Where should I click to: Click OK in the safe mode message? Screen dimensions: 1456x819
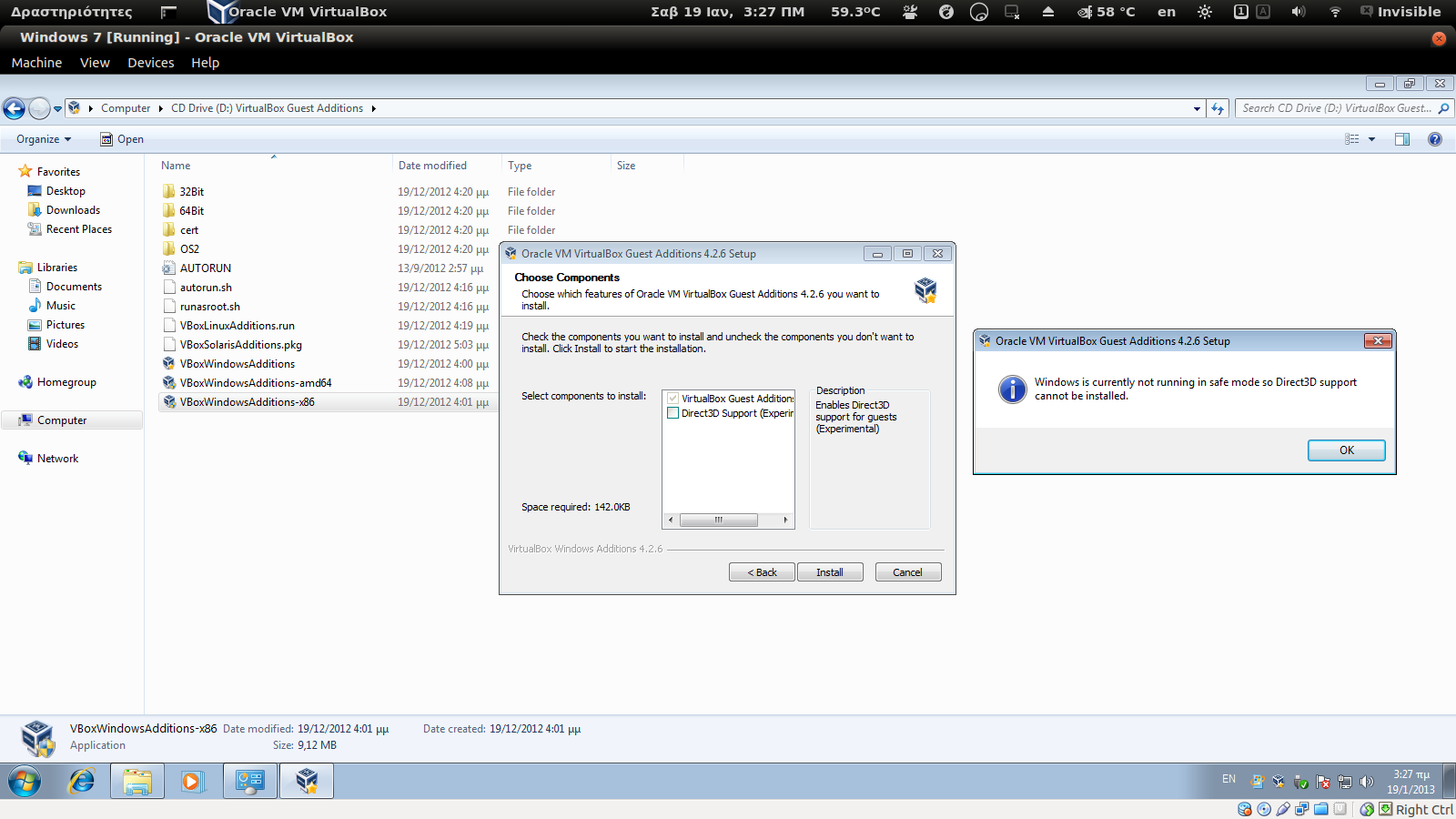(x=1347, y=450)
